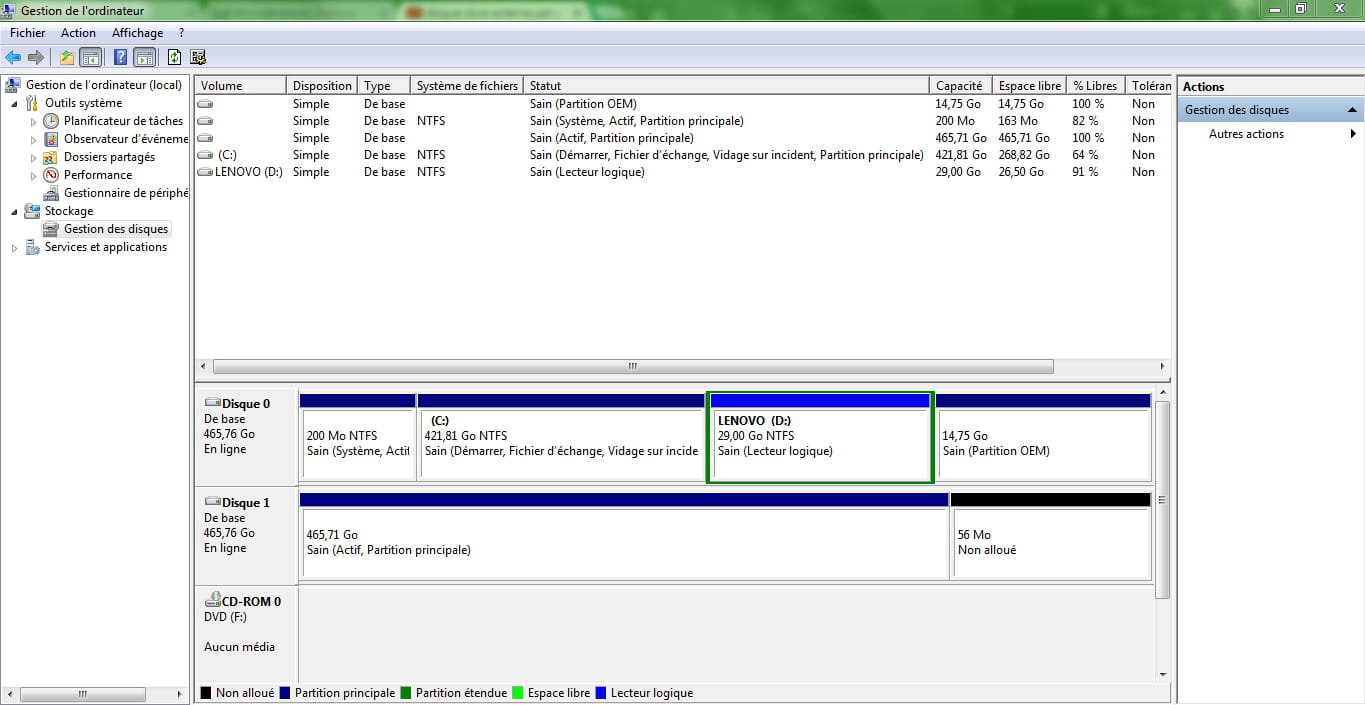Open Help via blue question mark icon
Image resolution: width=1365 pixels, height=705 pixels.
[120, 57]
